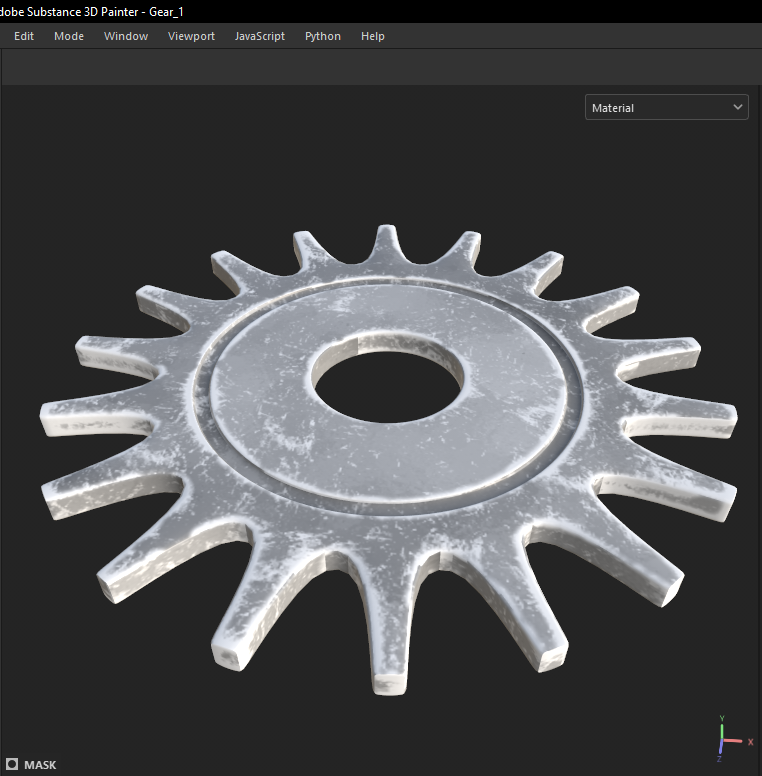Click the Material dropdown chevron arrow
Screen dimensions: 762x776
click(737, 107)
